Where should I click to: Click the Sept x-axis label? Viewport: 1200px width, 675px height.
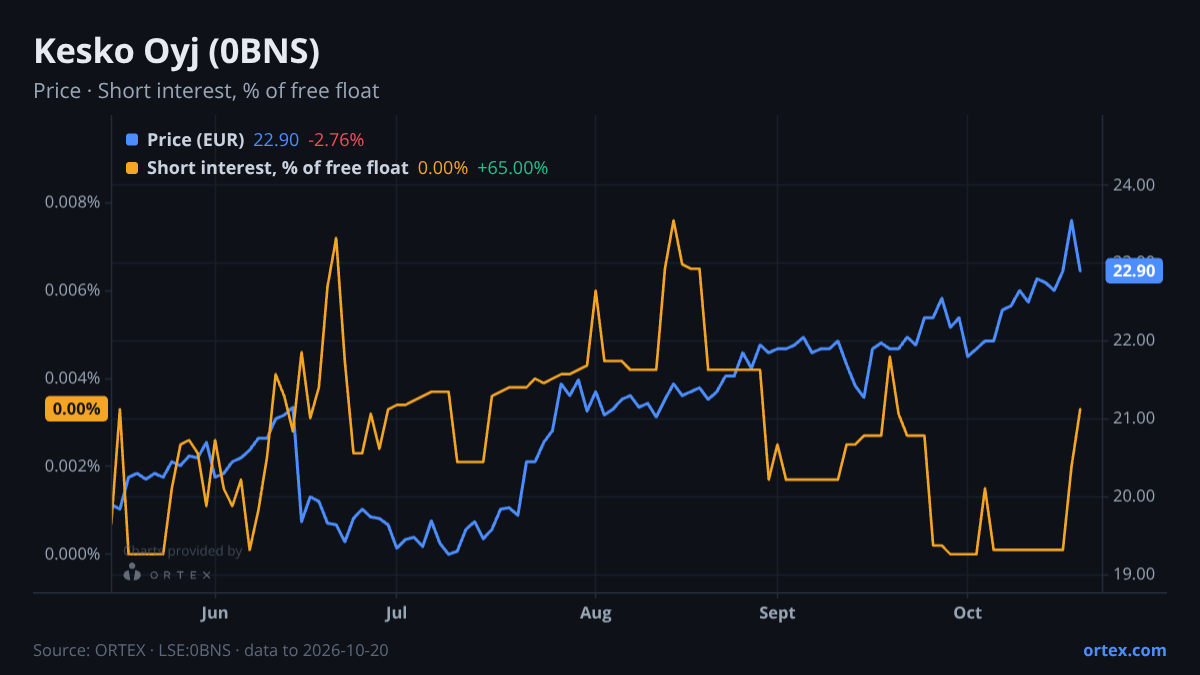(777, 613)
